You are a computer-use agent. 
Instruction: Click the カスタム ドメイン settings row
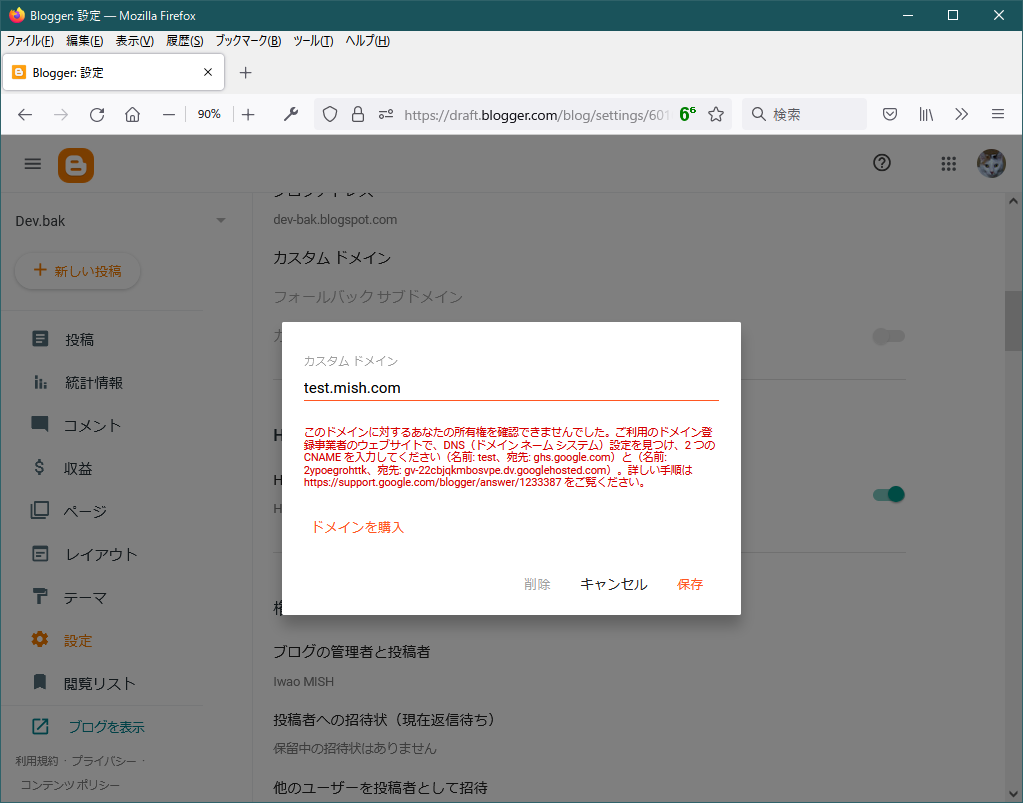[x=332, y=258]
